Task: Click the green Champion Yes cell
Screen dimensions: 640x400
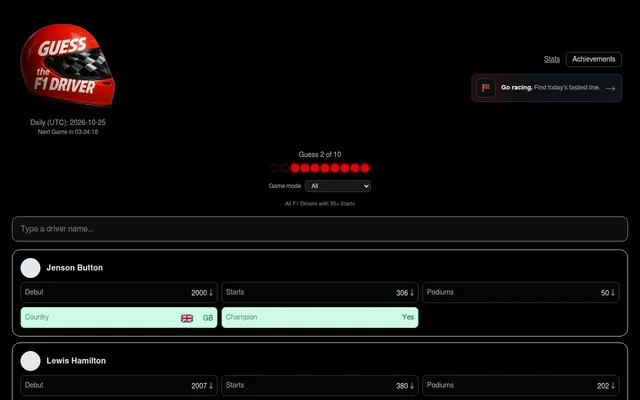Action: point(320,318)
